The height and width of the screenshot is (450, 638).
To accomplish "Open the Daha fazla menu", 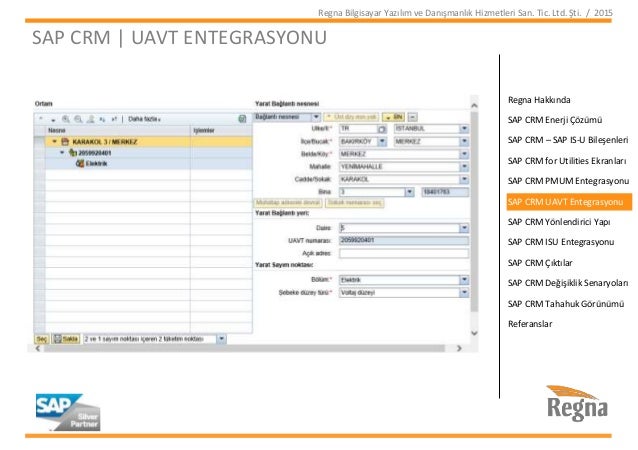I will coord(144,119).
